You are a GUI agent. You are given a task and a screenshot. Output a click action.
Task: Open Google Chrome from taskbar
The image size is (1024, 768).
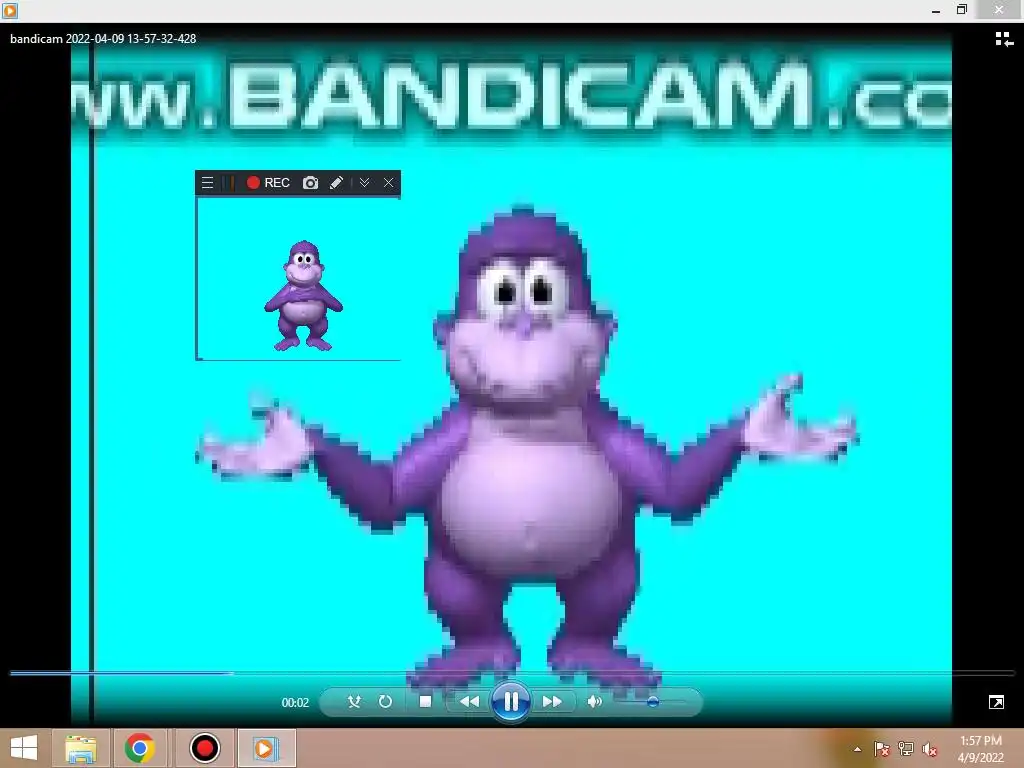[140, 748]
